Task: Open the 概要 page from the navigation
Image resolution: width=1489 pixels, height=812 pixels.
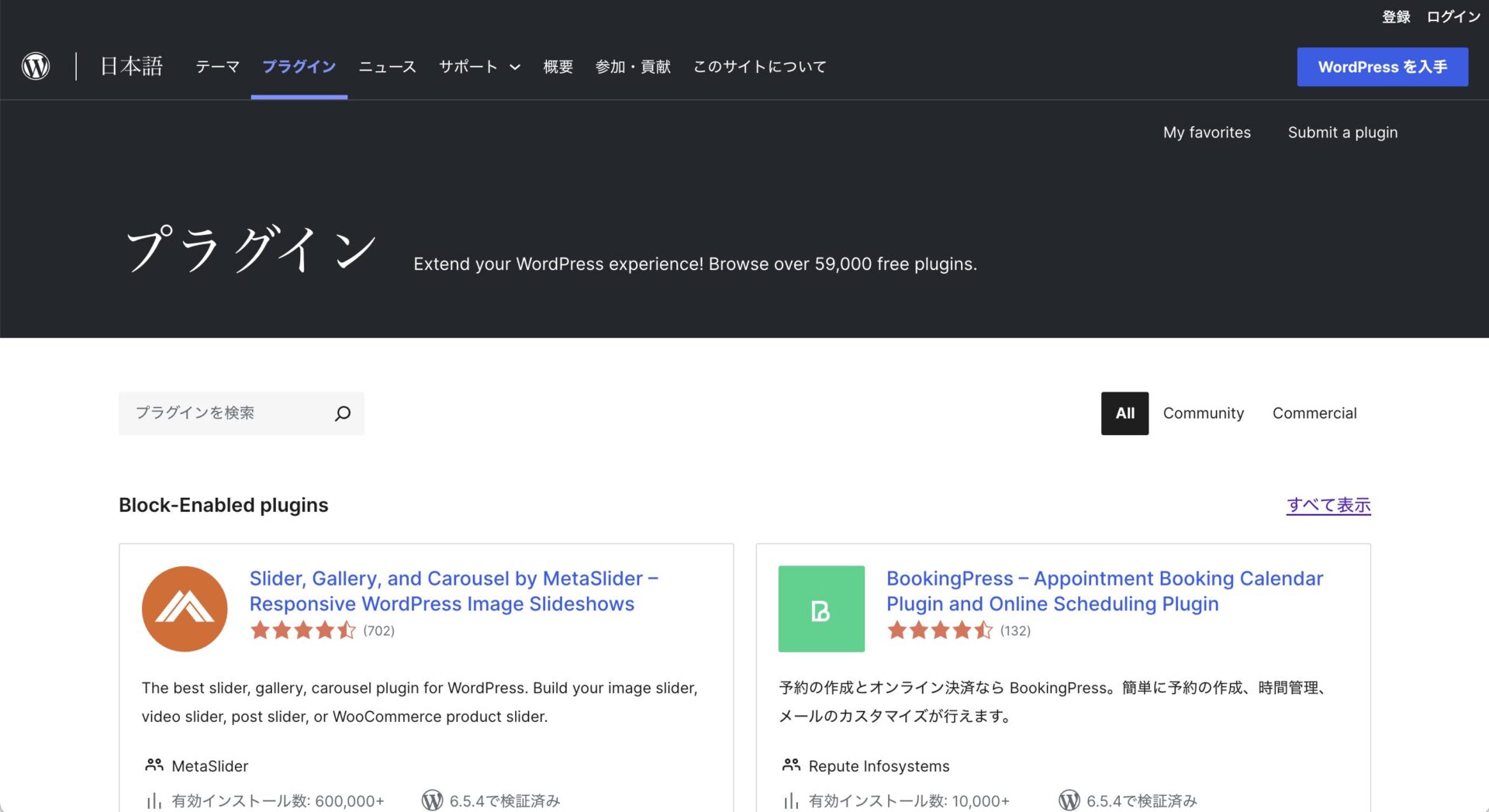Action: click(558, 67)
